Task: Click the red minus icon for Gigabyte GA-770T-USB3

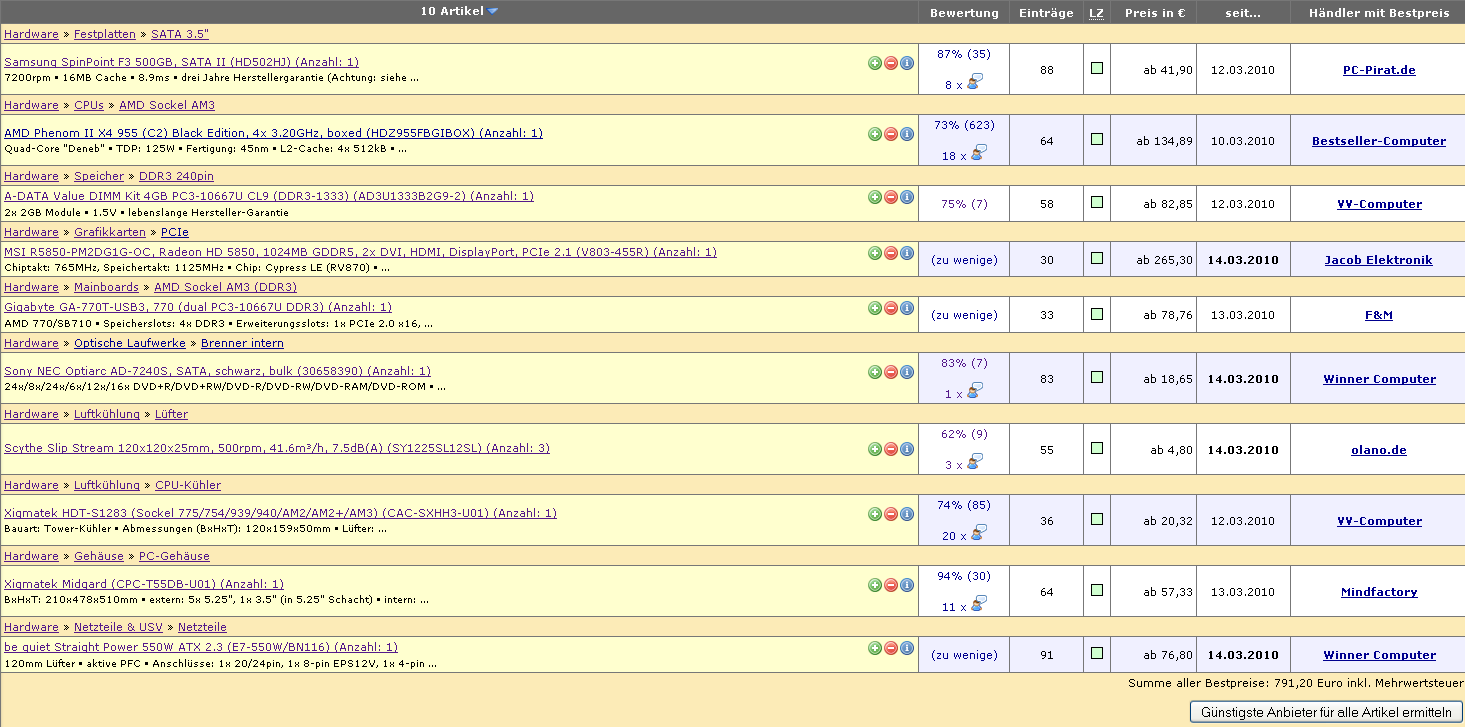Action: [891, 308]
